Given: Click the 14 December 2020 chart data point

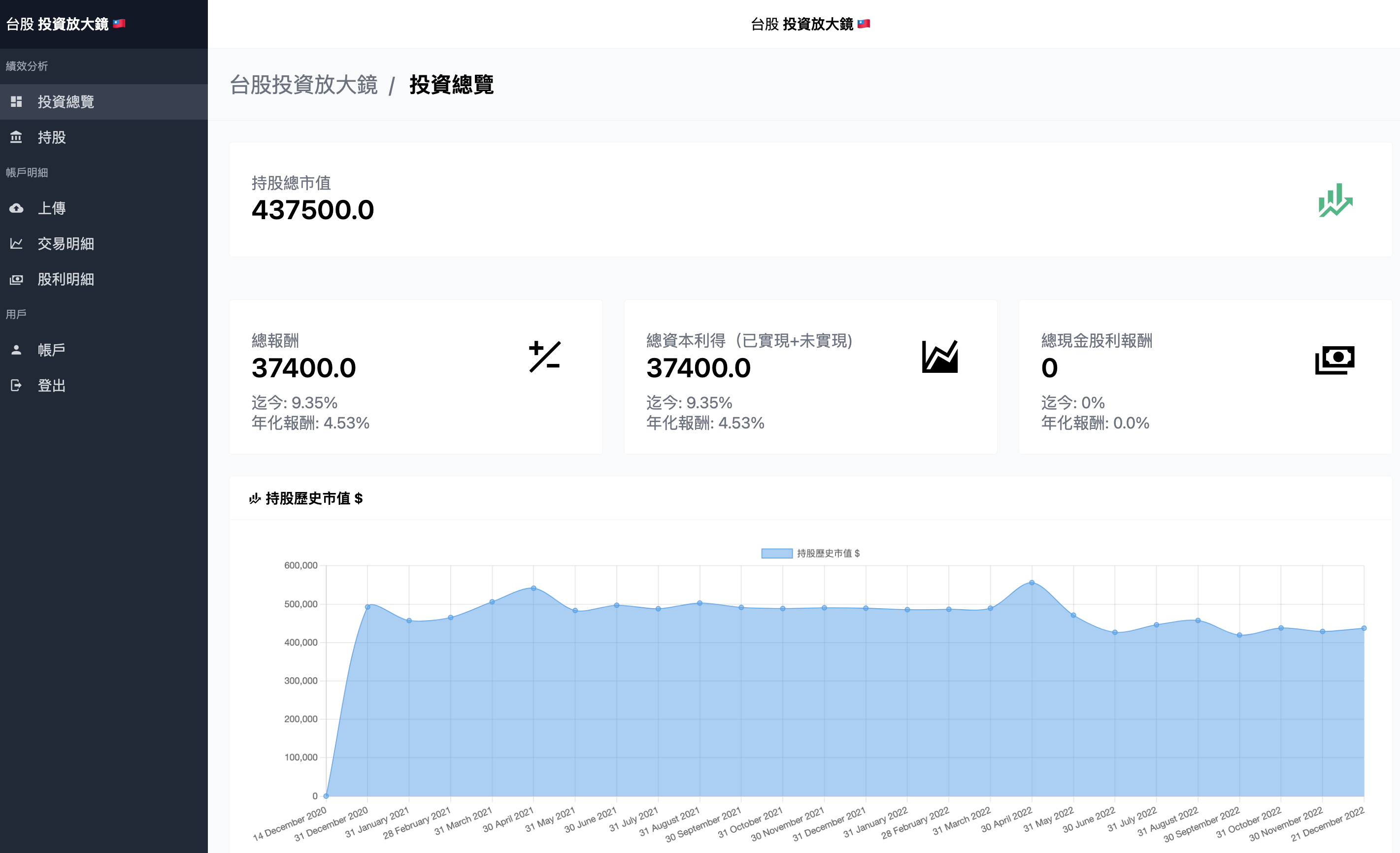Looking at the screenshot, I should pyautogui.click(x=326, y=796).
